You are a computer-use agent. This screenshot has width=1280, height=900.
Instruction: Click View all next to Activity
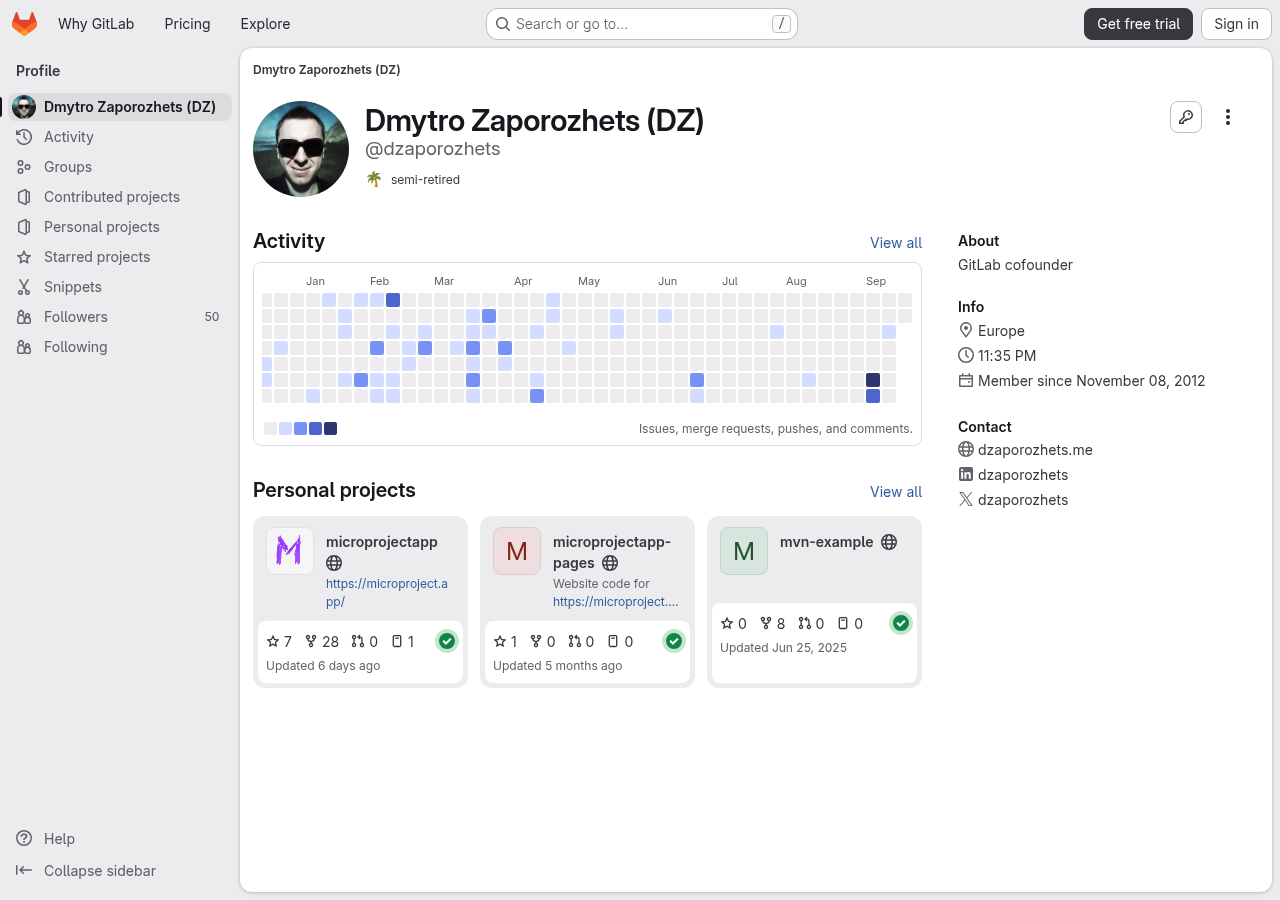coord(896,243)
